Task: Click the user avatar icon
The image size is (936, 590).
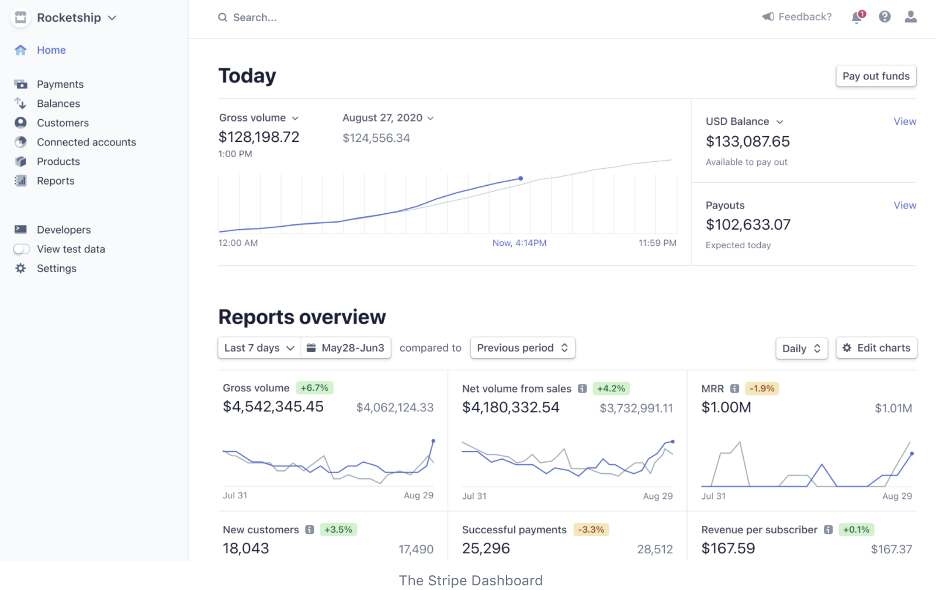Action: coord(909,17)
